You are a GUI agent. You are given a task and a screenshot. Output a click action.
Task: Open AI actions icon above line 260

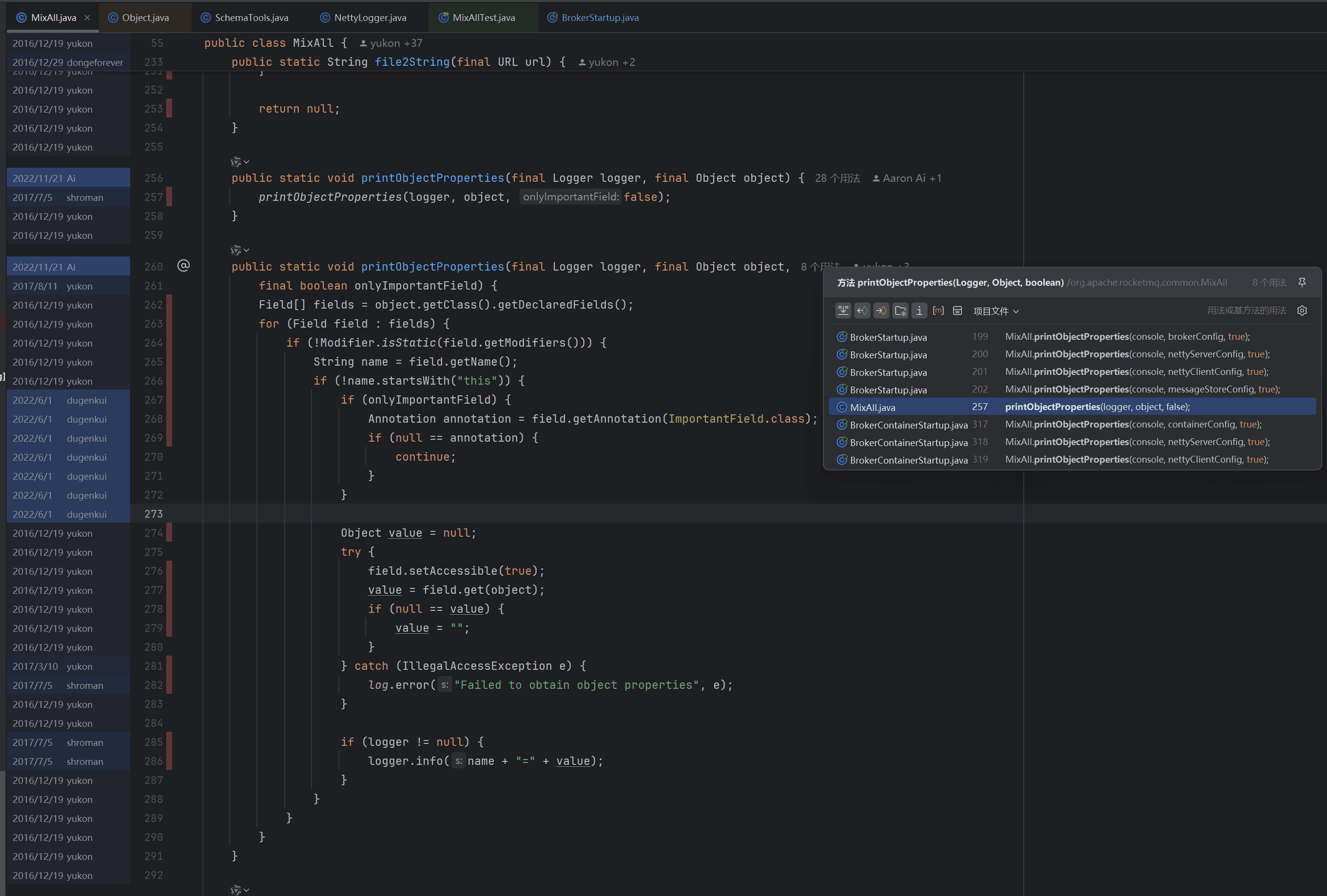(239, 250)
